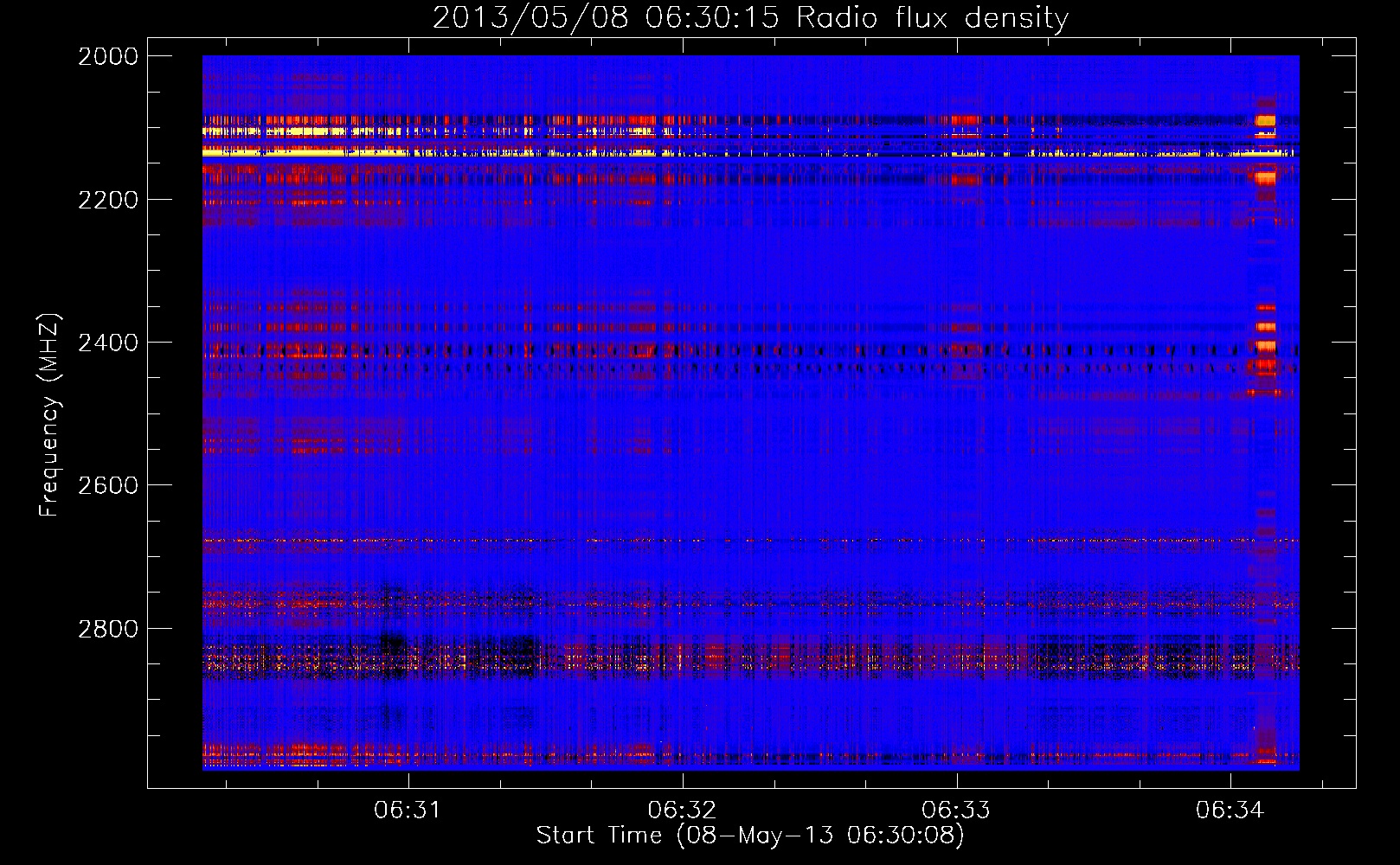Screen dimensions: 1400x865
Task: Click the 06:31 time tick label
Action: coord(408,810)
